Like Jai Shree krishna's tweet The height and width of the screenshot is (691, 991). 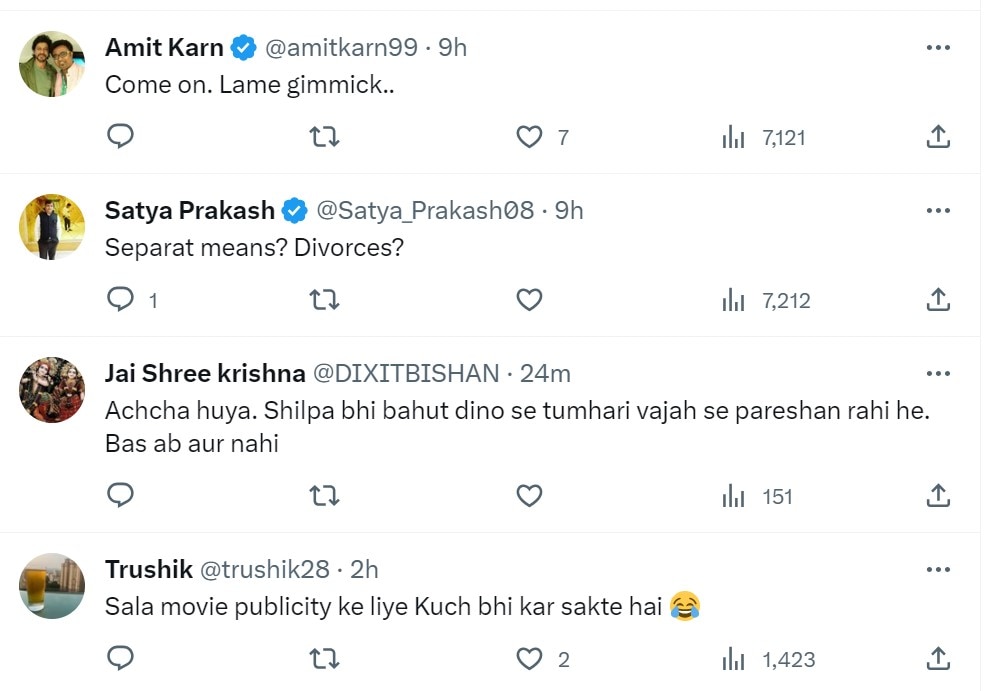(x=530, y=496)
